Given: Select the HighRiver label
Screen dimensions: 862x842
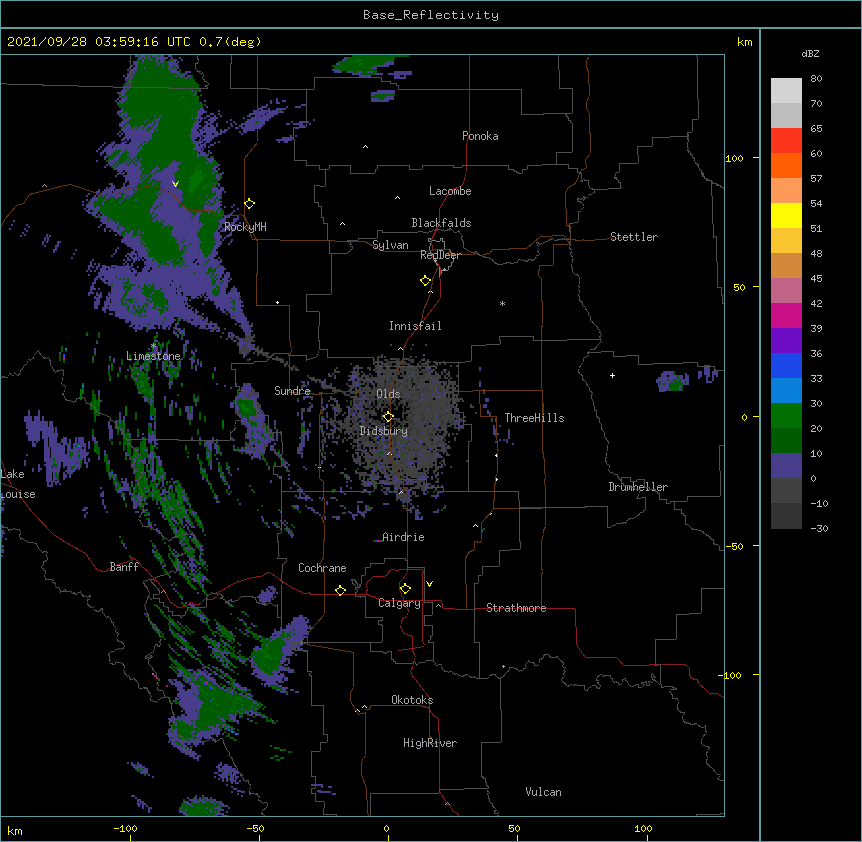Looking at the screenshot, I should pos(430,743).
